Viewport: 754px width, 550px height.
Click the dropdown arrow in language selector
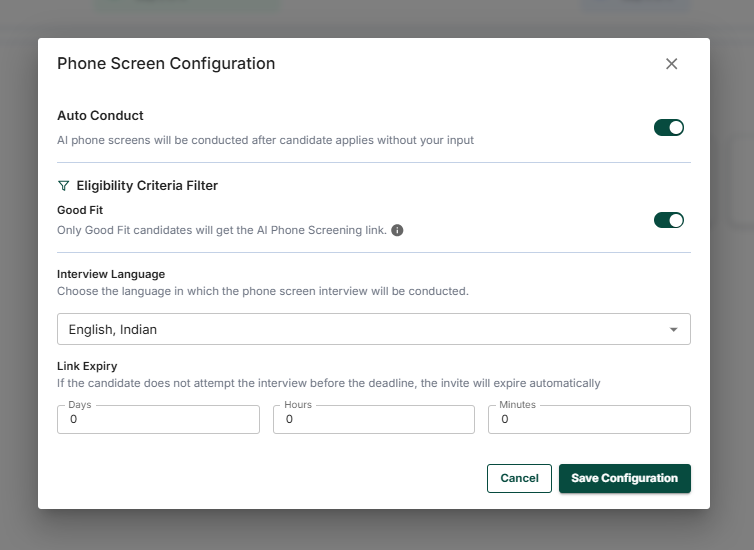click(x=673, y=329)
